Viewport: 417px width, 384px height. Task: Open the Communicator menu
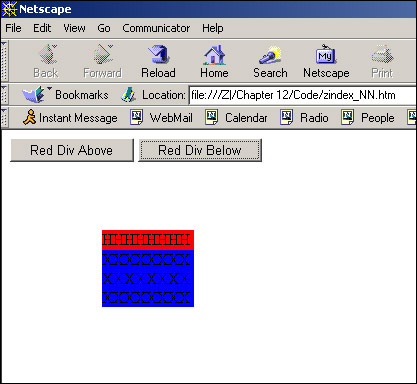[x=156, y=28]
